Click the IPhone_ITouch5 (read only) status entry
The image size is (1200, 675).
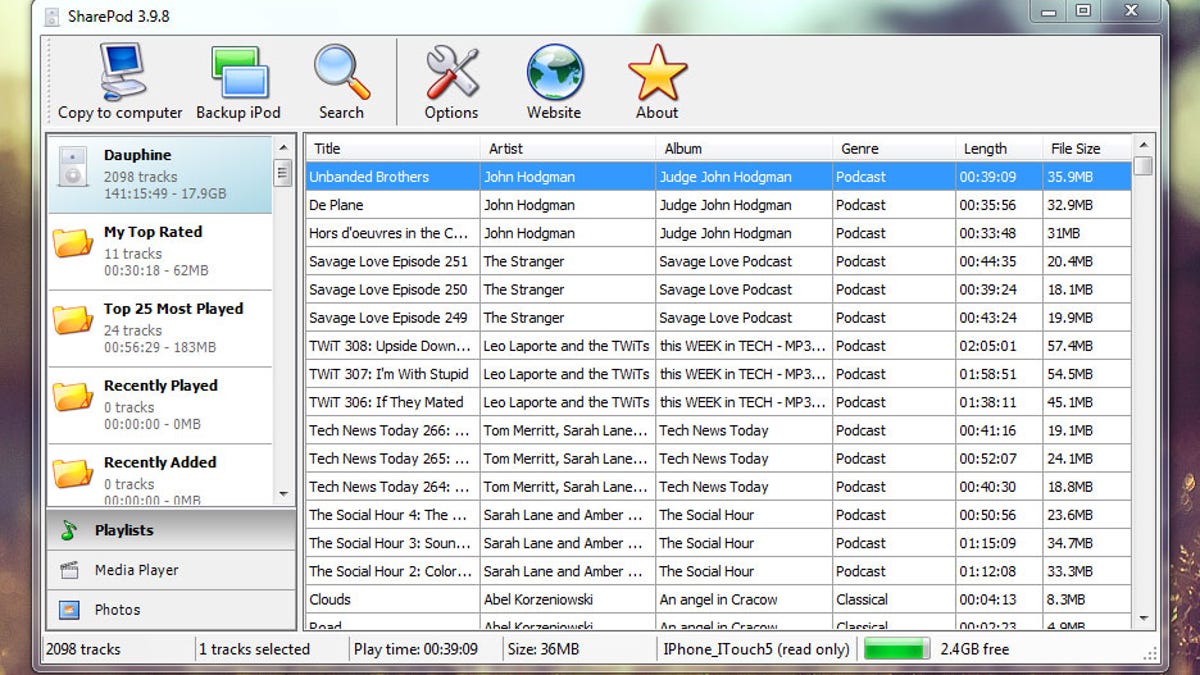click(x=756, y=649)
